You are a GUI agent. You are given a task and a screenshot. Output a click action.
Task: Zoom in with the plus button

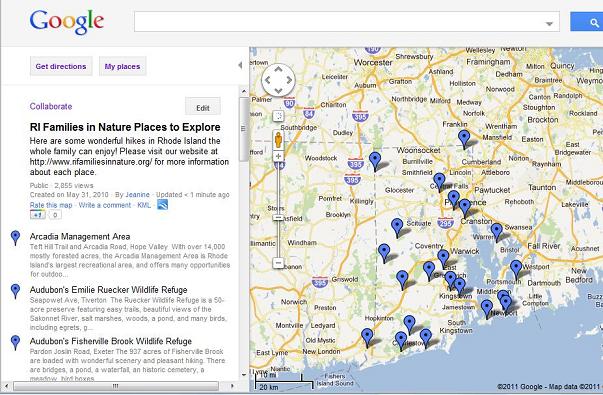pos(278,156)
